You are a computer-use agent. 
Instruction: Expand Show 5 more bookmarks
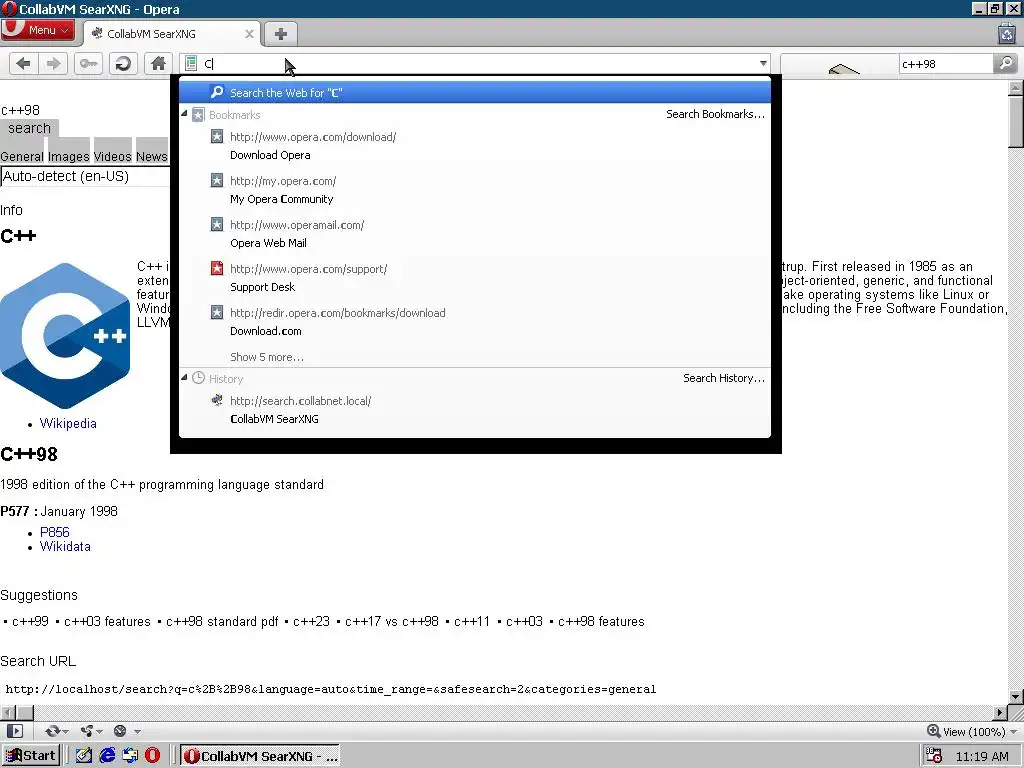coord(266,357)
